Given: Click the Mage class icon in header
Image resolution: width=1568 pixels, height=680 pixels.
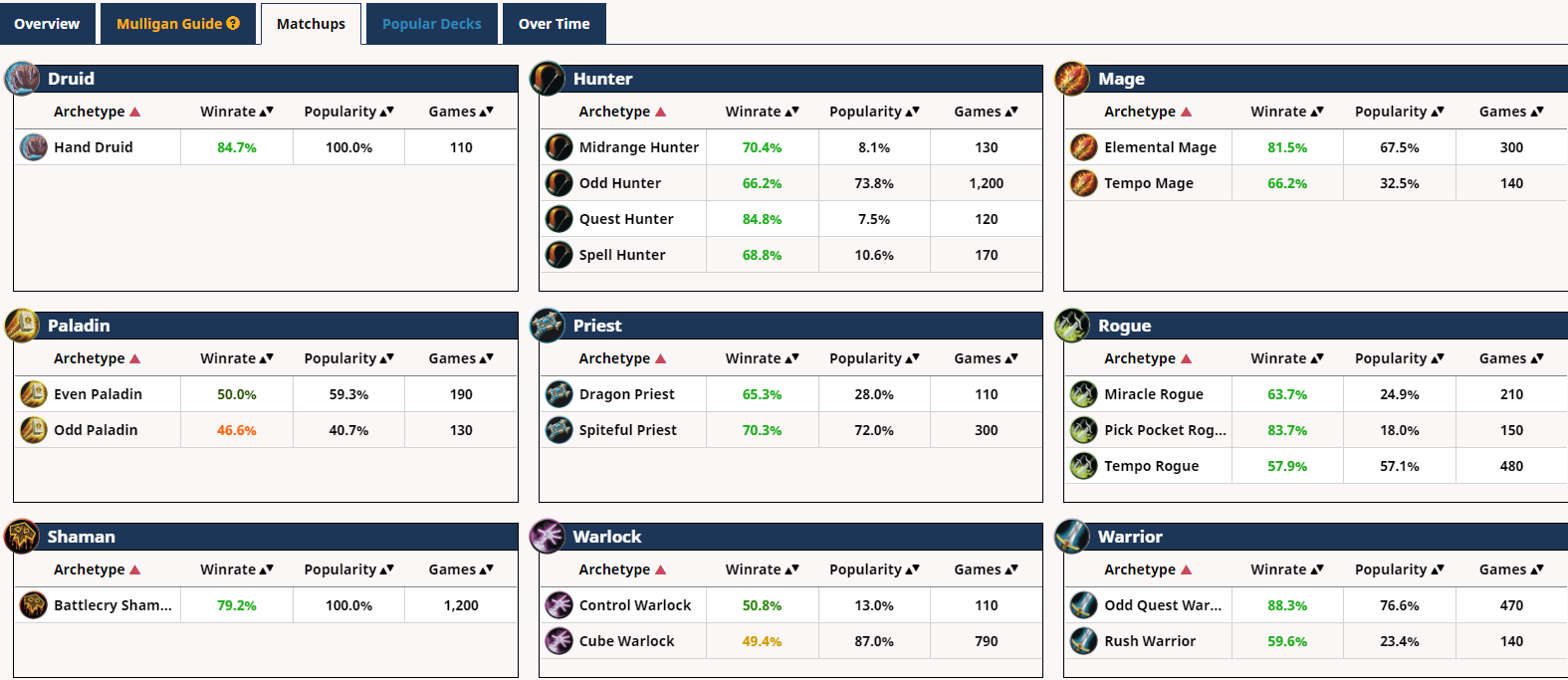Looking at the screenshot, I should (1072, 79).
